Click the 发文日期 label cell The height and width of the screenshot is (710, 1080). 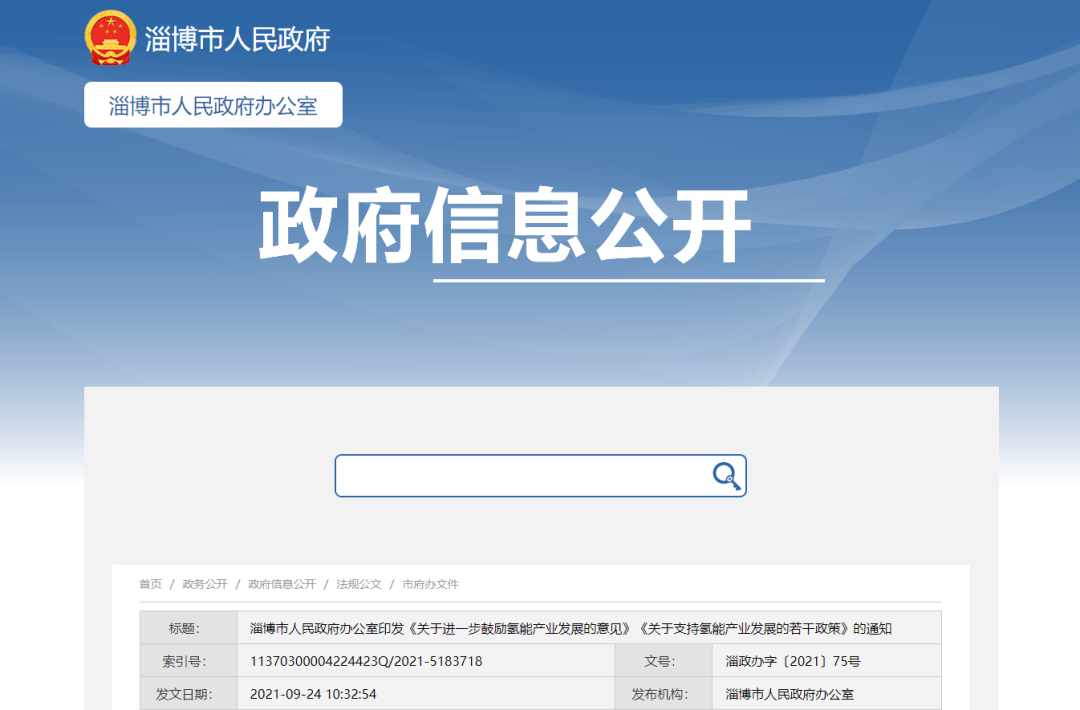coord(187,694)
